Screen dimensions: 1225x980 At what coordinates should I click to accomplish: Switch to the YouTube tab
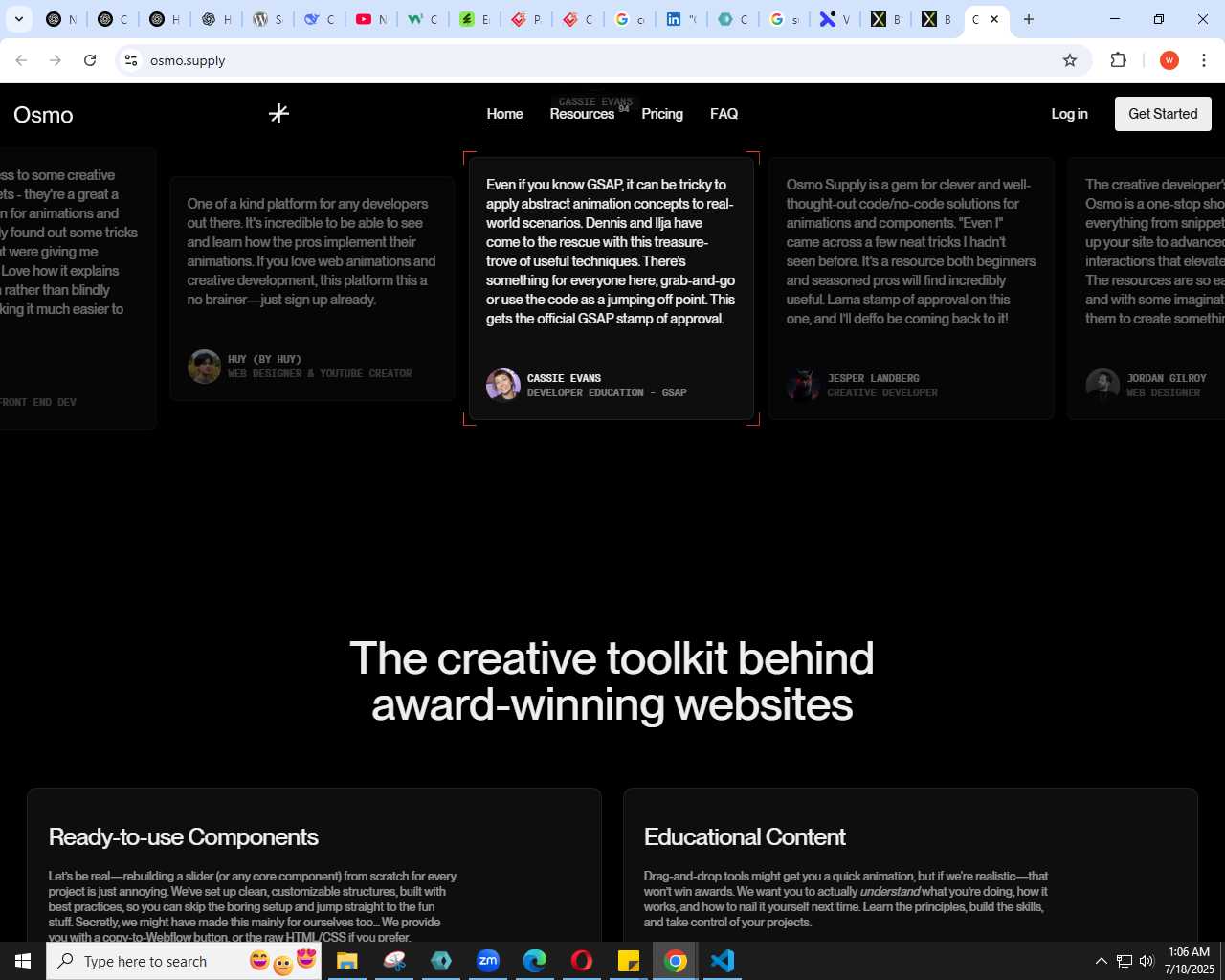click(371, 19)
